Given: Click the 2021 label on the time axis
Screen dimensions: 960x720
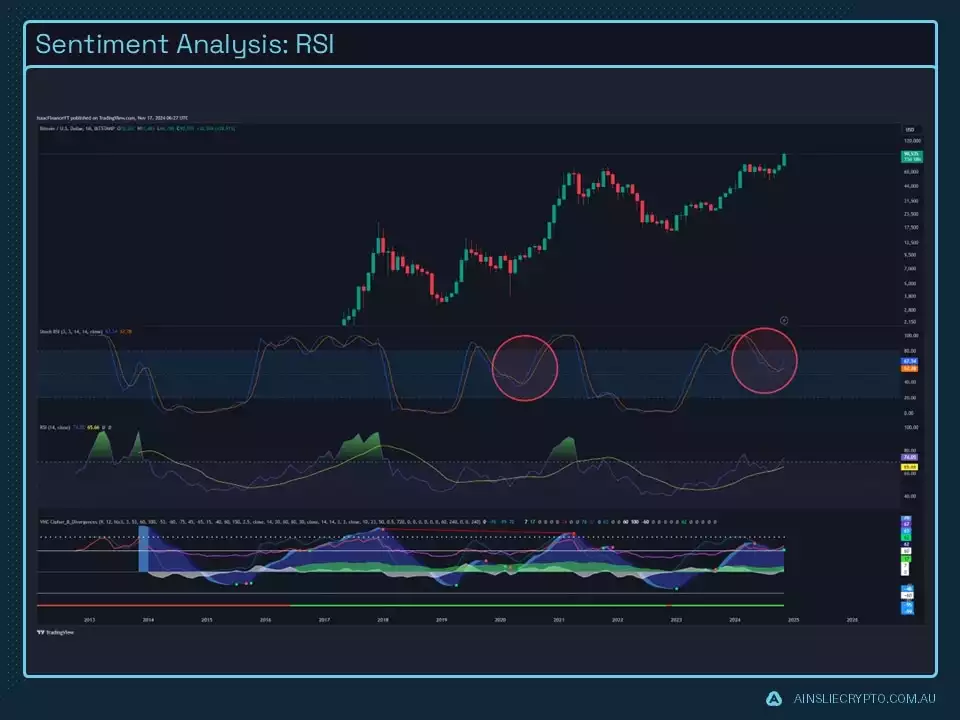Looking at the screenshot, I should (x=560, y=620).
